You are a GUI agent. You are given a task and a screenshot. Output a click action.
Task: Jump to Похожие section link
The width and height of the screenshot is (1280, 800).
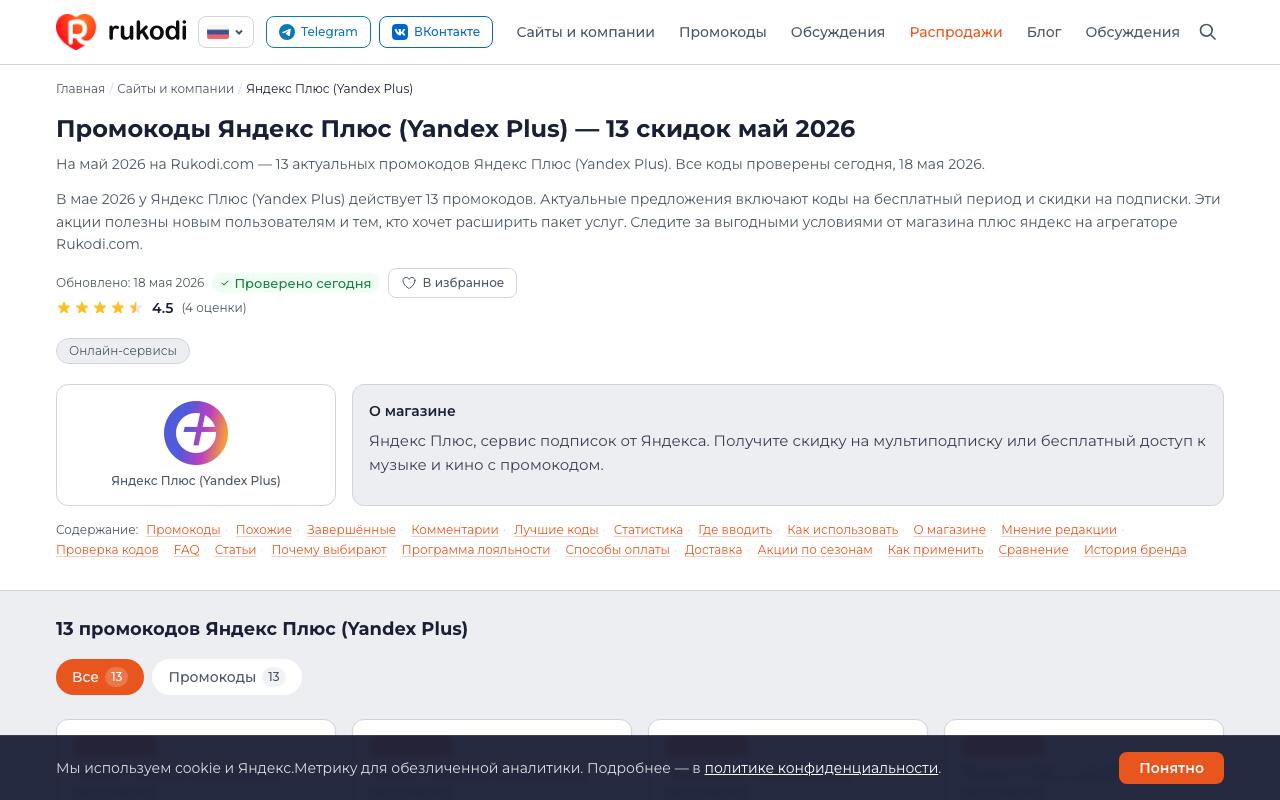click(x=264, y=530)
